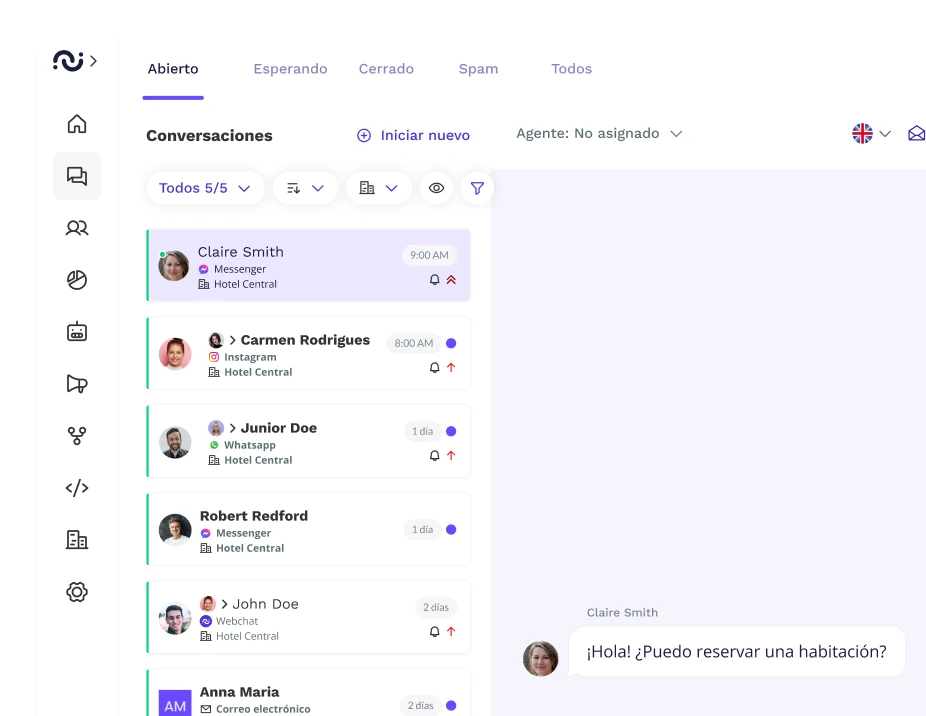Open the analytics pie chart section
This screenshot has width=926, height=716.
77,280
